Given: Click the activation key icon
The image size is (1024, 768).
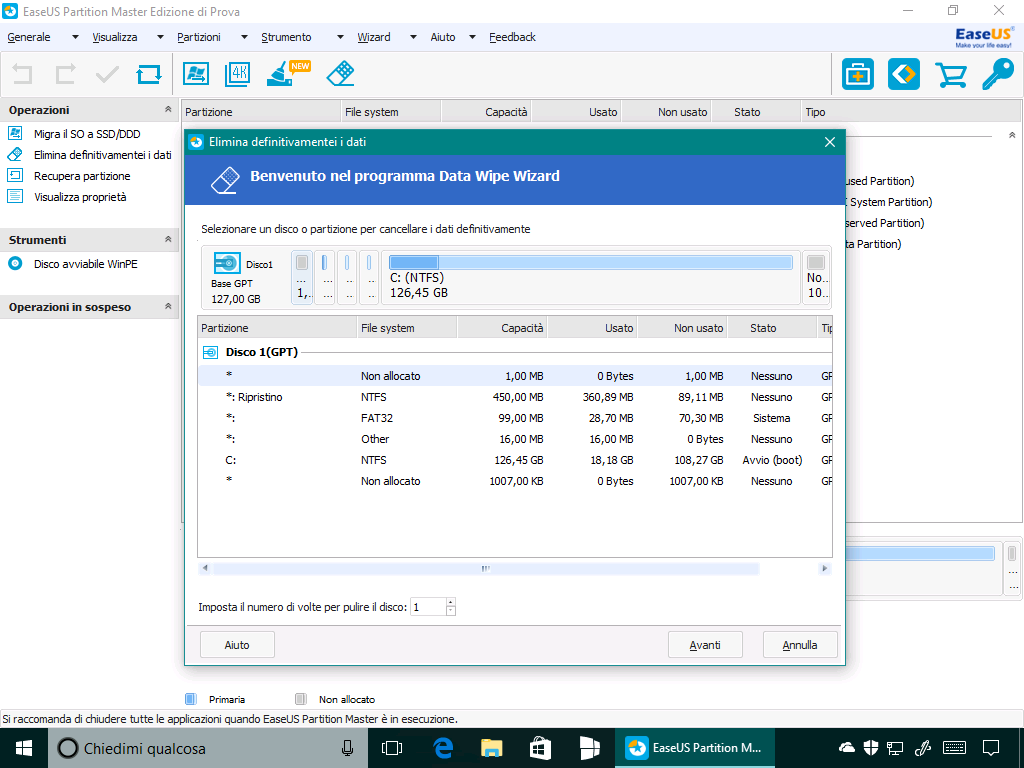Looking at the screenshot, I should (999, 74).
